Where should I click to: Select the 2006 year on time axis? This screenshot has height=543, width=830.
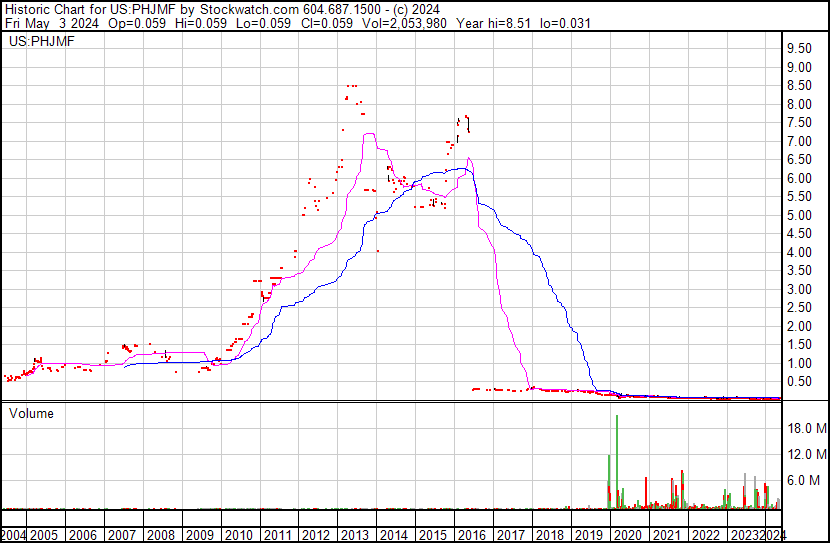tap(83, 536)
